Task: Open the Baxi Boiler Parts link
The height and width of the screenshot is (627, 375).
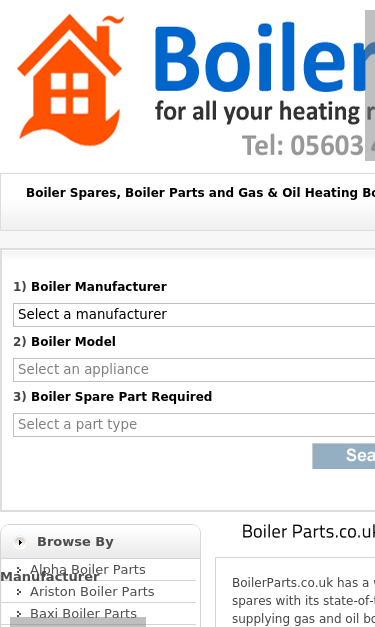Action: point(83,613)
